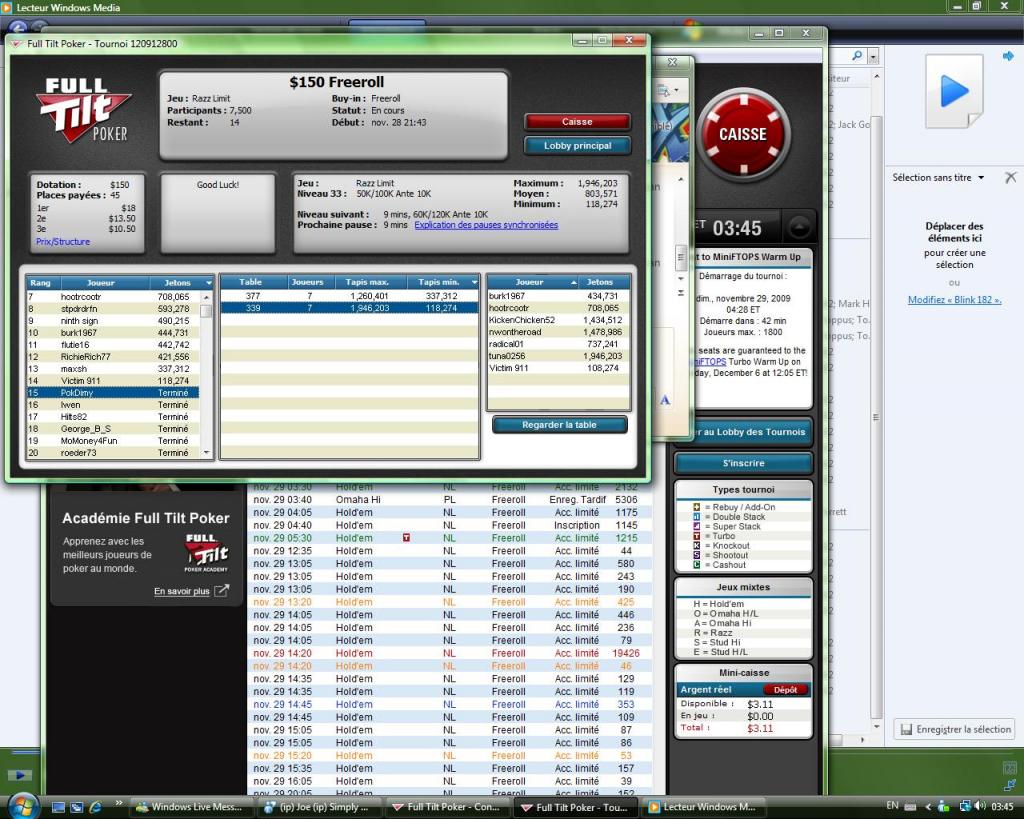This screenshot has width=1024, height=819.
Task: Collapse the clock panel with the round arrow button
Action: click(x=799, y=228)
